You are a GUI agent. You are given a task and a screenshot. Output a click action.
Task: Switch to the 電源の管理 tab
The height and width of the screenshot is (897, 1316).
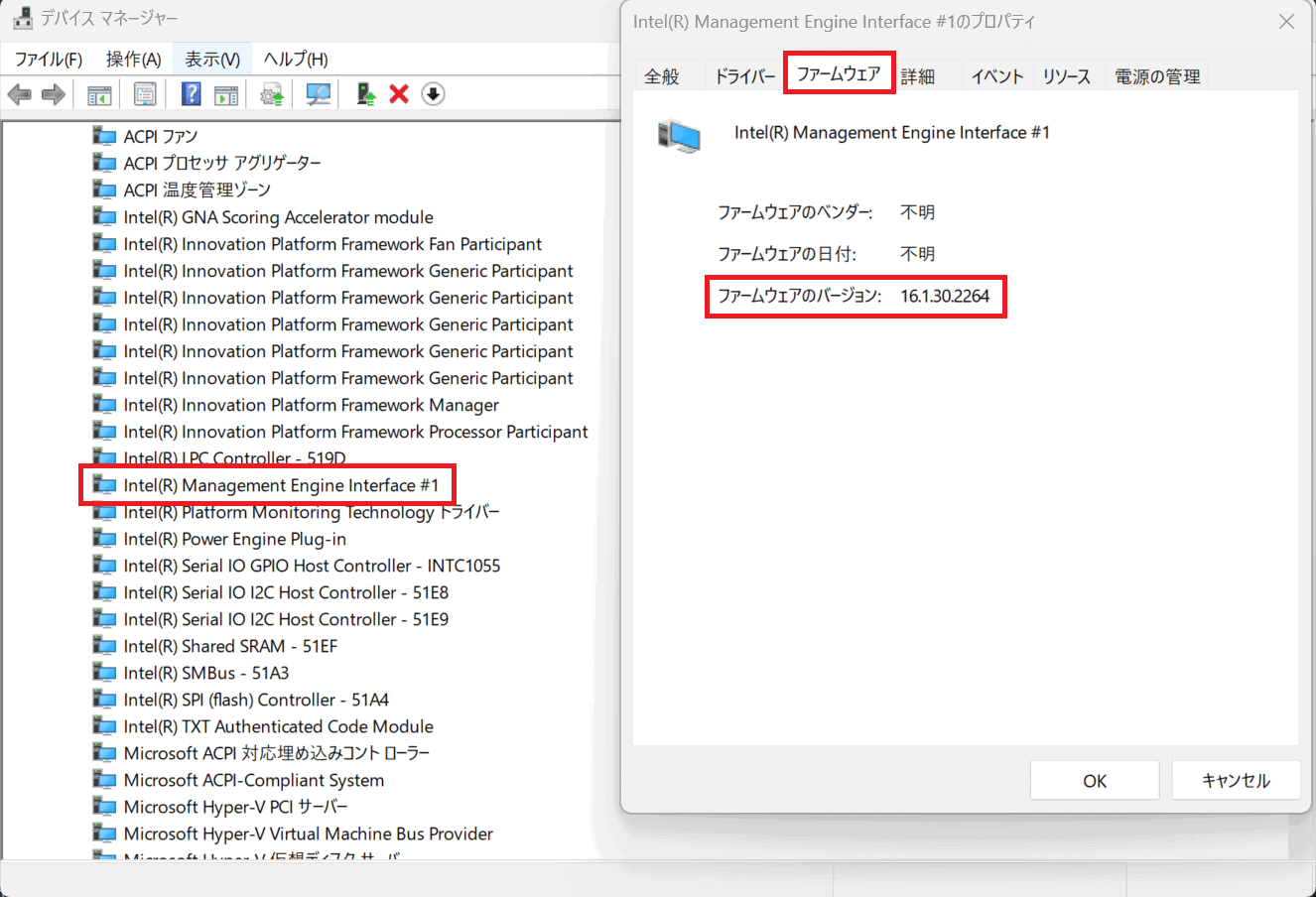tap(1157, 76)
